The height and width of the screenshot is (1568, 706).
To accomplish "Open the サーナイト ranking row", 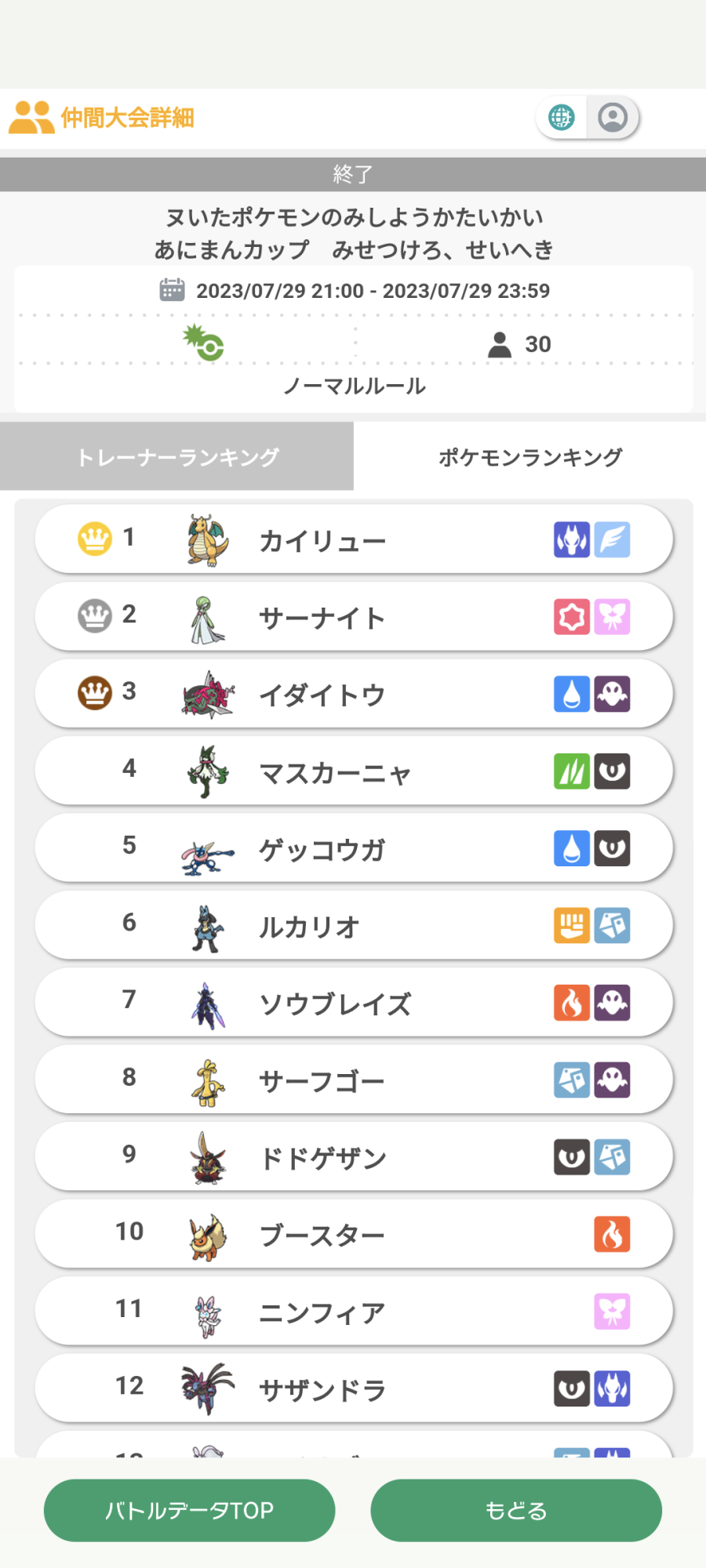I will pyautogui.click(x=354, y=617).
